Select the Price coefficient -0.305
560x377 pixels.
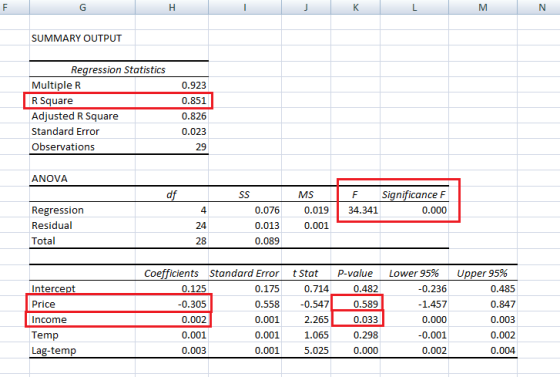(192, 304)
